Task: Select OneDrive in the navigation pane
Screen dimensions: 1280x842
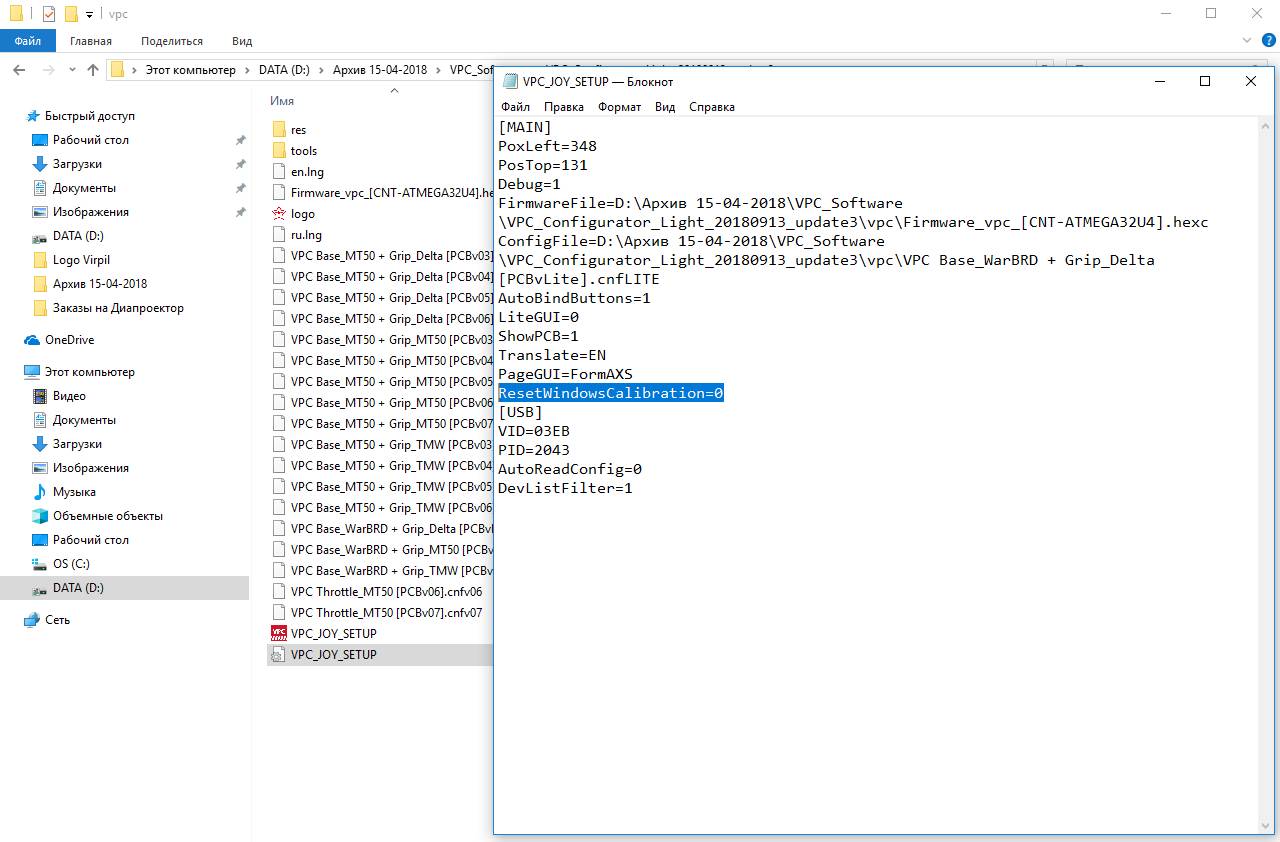Action: (69, 340)
